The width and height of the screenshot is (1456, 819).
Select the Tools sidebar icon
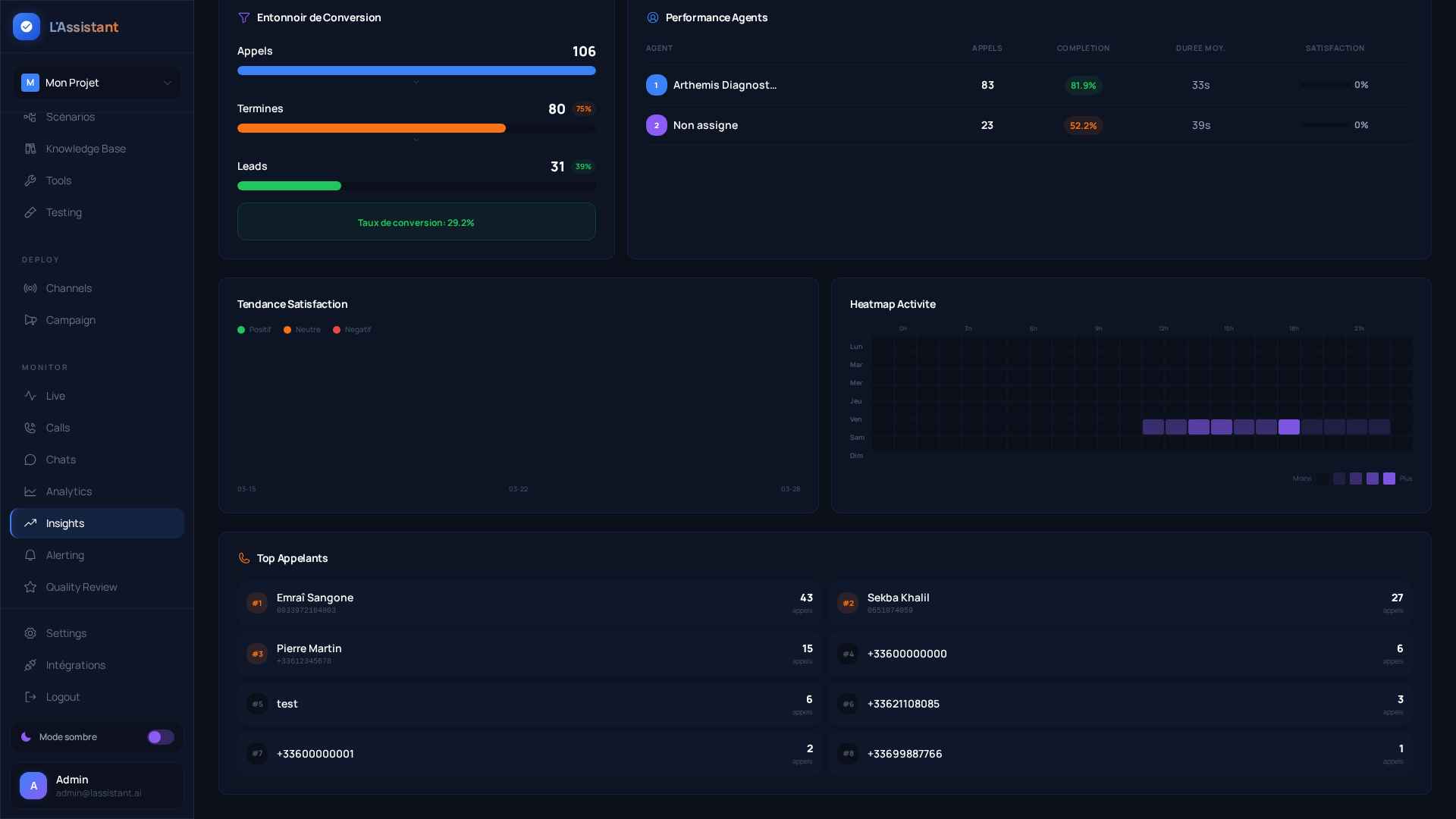30,180
